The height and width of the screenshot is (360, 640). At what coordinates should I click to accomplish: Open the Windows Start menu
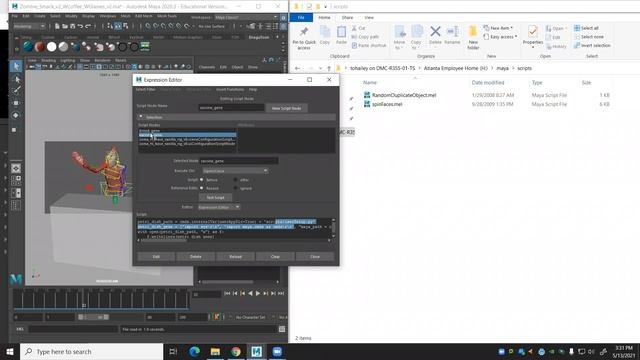[10, 351]
